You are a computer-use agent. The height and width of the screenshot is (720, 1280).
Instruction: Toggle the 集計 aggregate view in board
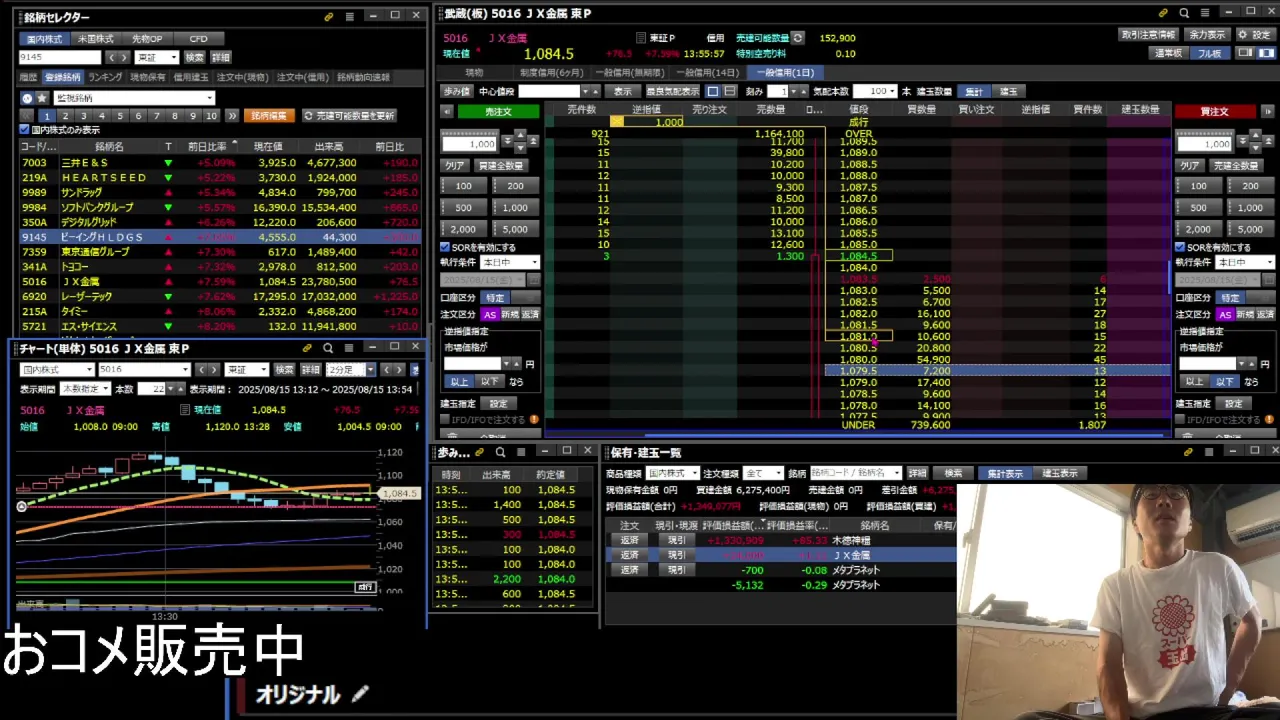pos(974,91)
